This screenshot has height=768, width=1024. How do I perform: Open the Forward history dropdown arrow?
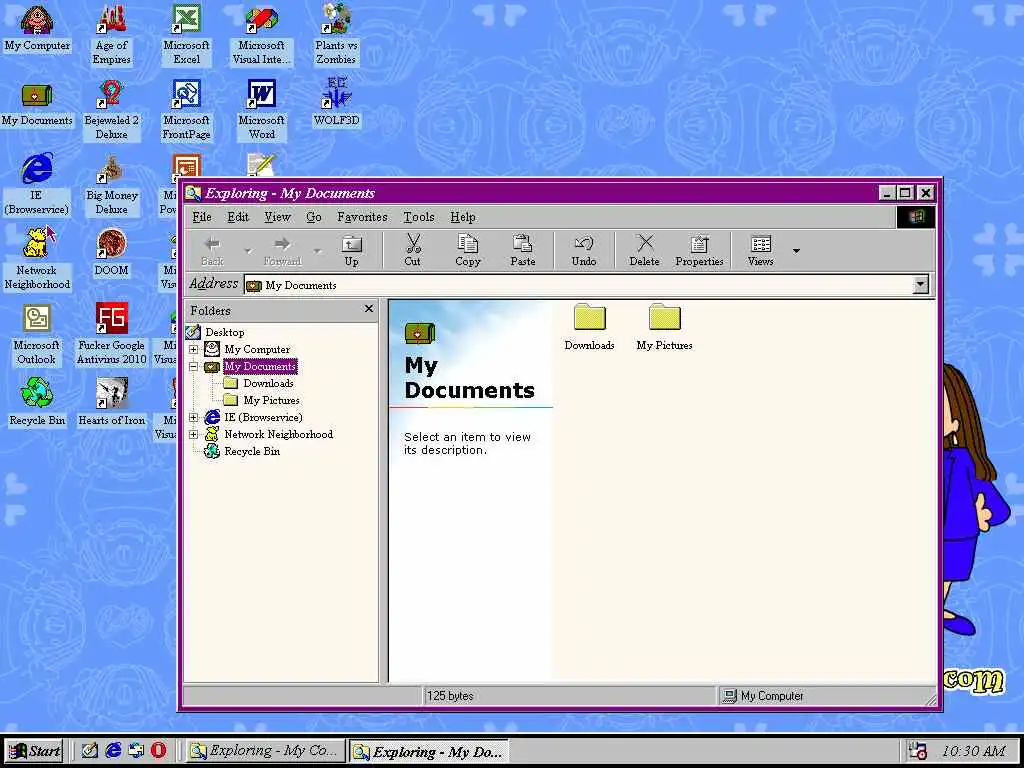pyautogui.click(x=317, y=251)
